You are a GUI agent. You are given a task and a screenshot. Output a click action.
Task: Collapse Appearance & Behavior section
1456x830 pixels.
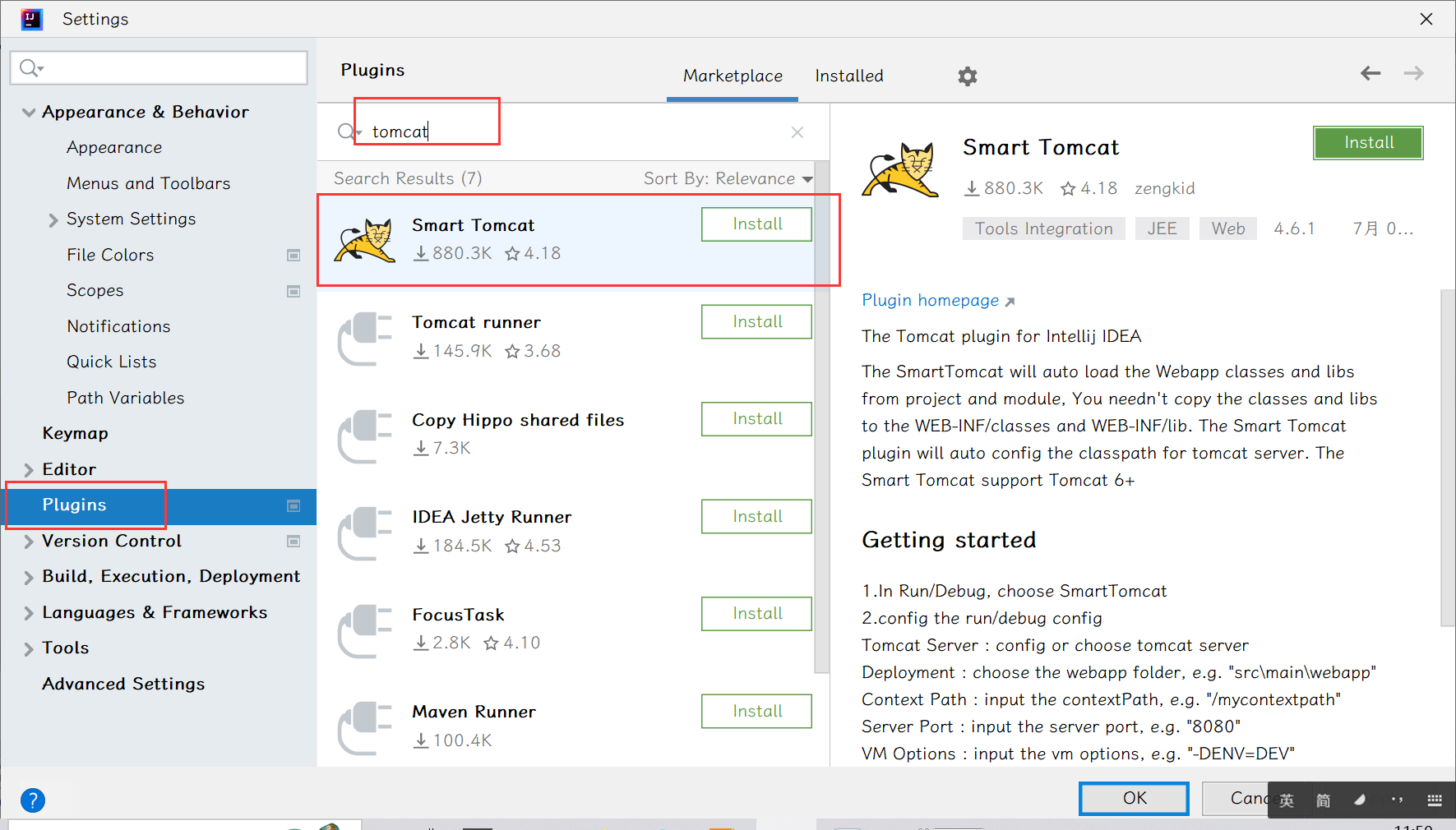tap(29, 113)
